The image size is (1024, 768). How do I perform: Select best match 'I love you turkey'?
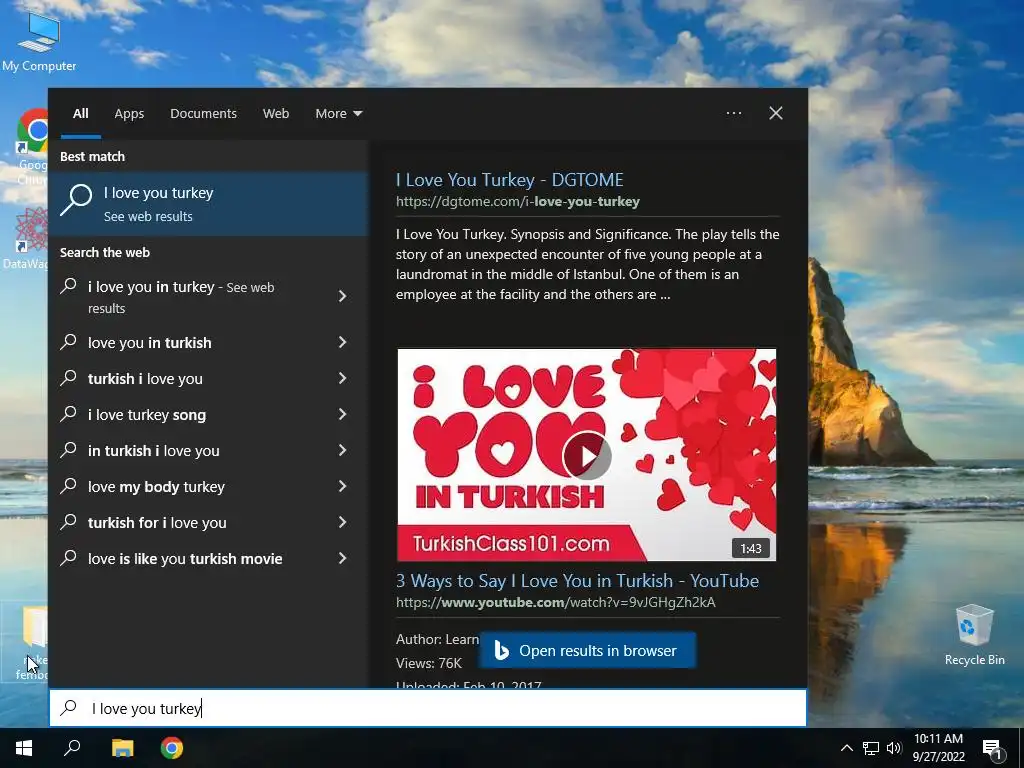(x=208, y=204)
